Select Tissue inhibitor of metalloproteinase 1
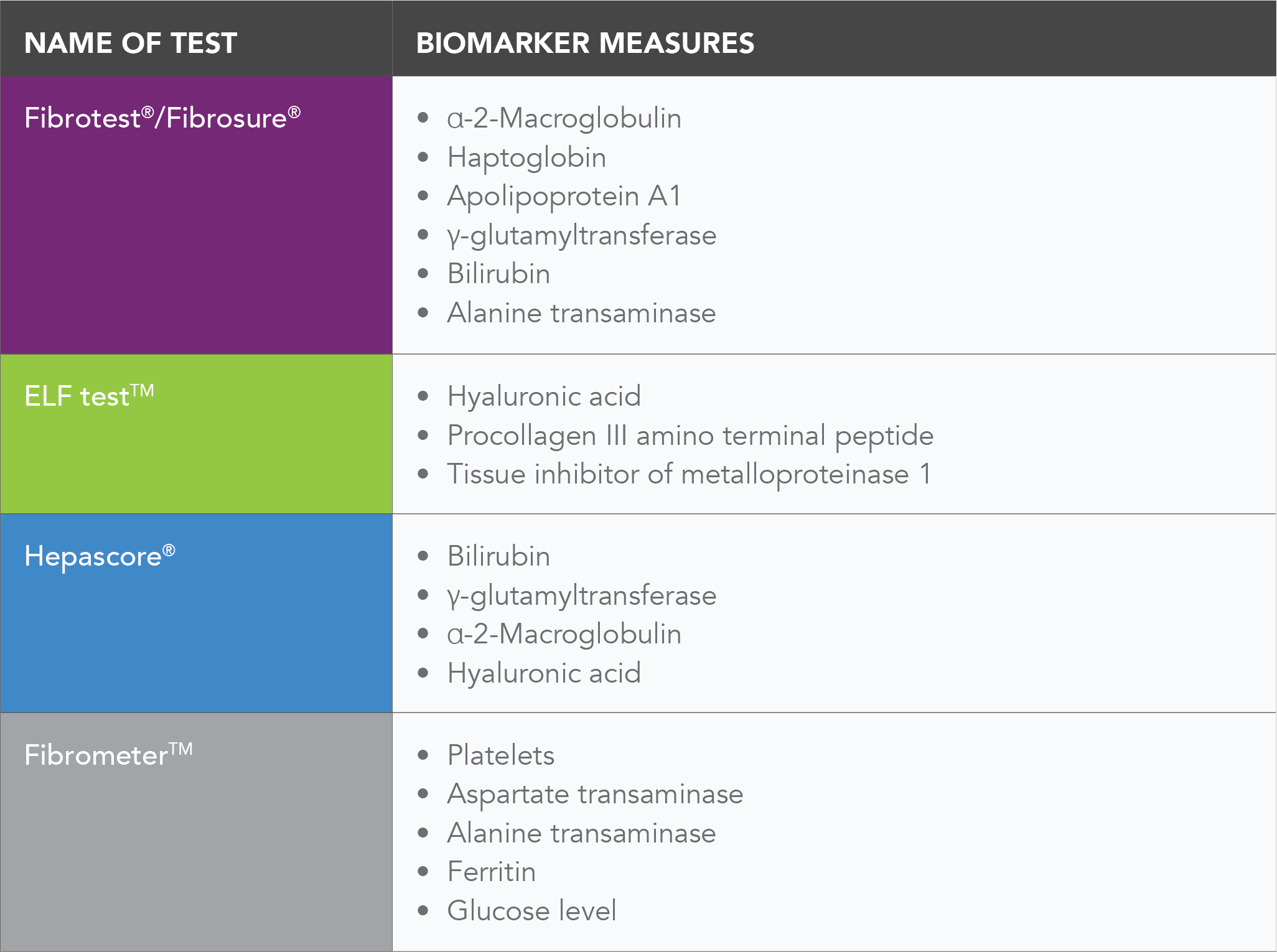The height and width of the screenshot is (952, 1277). coord(689,474)
